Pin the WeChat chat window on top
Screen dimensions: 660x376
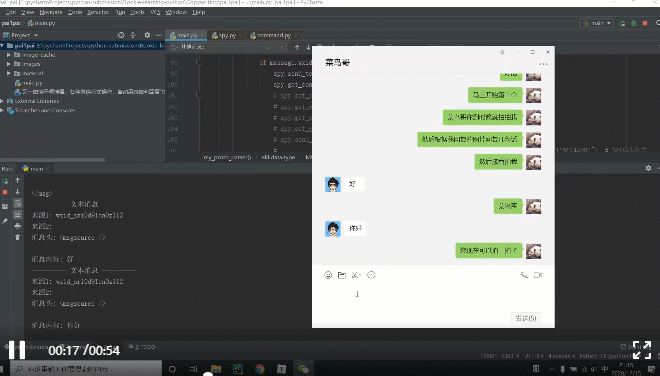tap(502, 52)
